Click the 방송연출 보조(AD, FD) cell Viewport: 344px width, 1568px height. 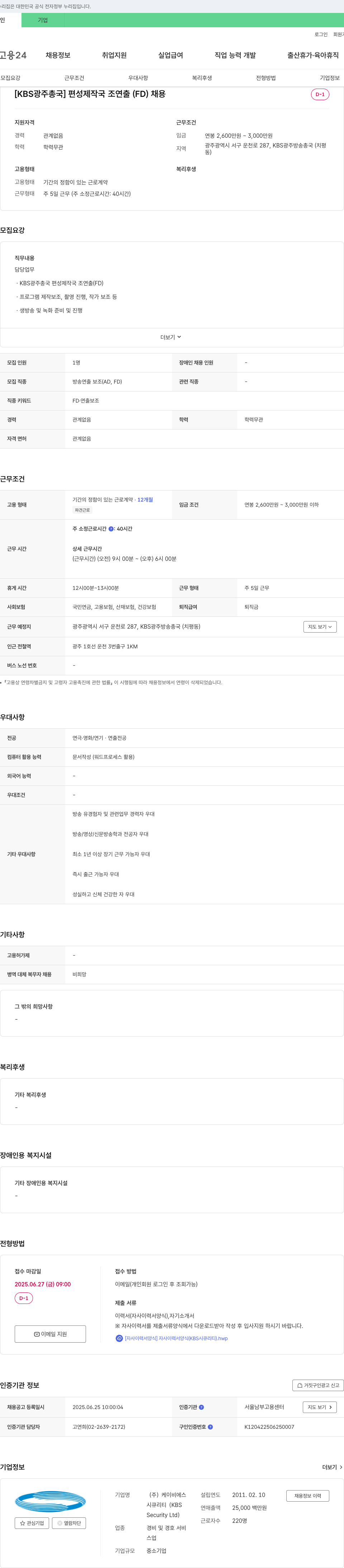[x=97, y=382]
